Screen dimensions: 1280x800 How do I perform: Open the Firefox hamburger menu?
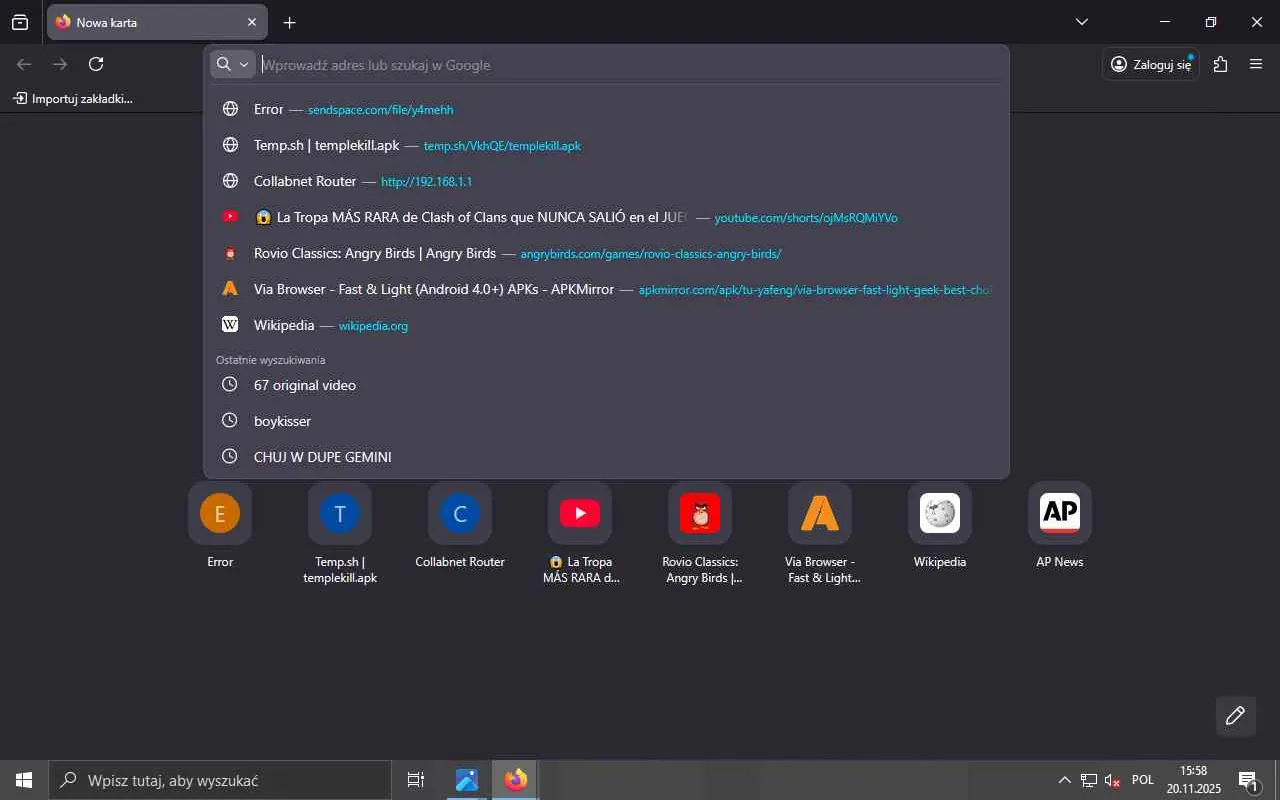coord(1256,64)
